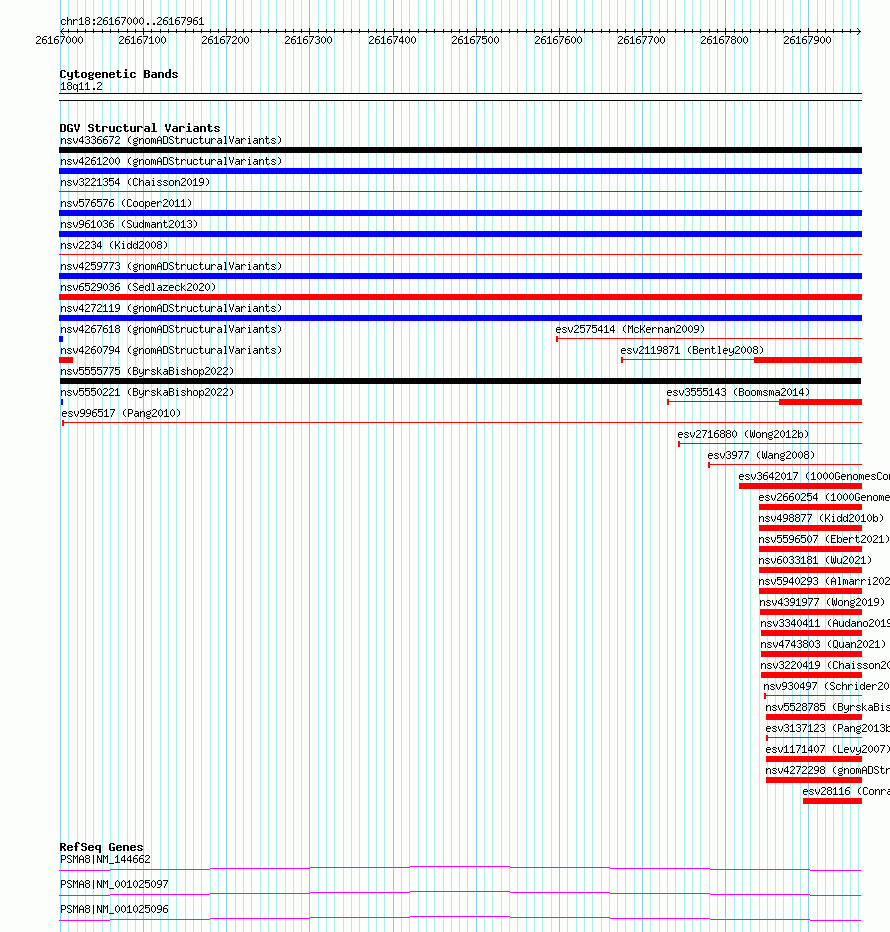Click ruler position 26167500
The image size is (890, 932).
click(x=475, y=40)
